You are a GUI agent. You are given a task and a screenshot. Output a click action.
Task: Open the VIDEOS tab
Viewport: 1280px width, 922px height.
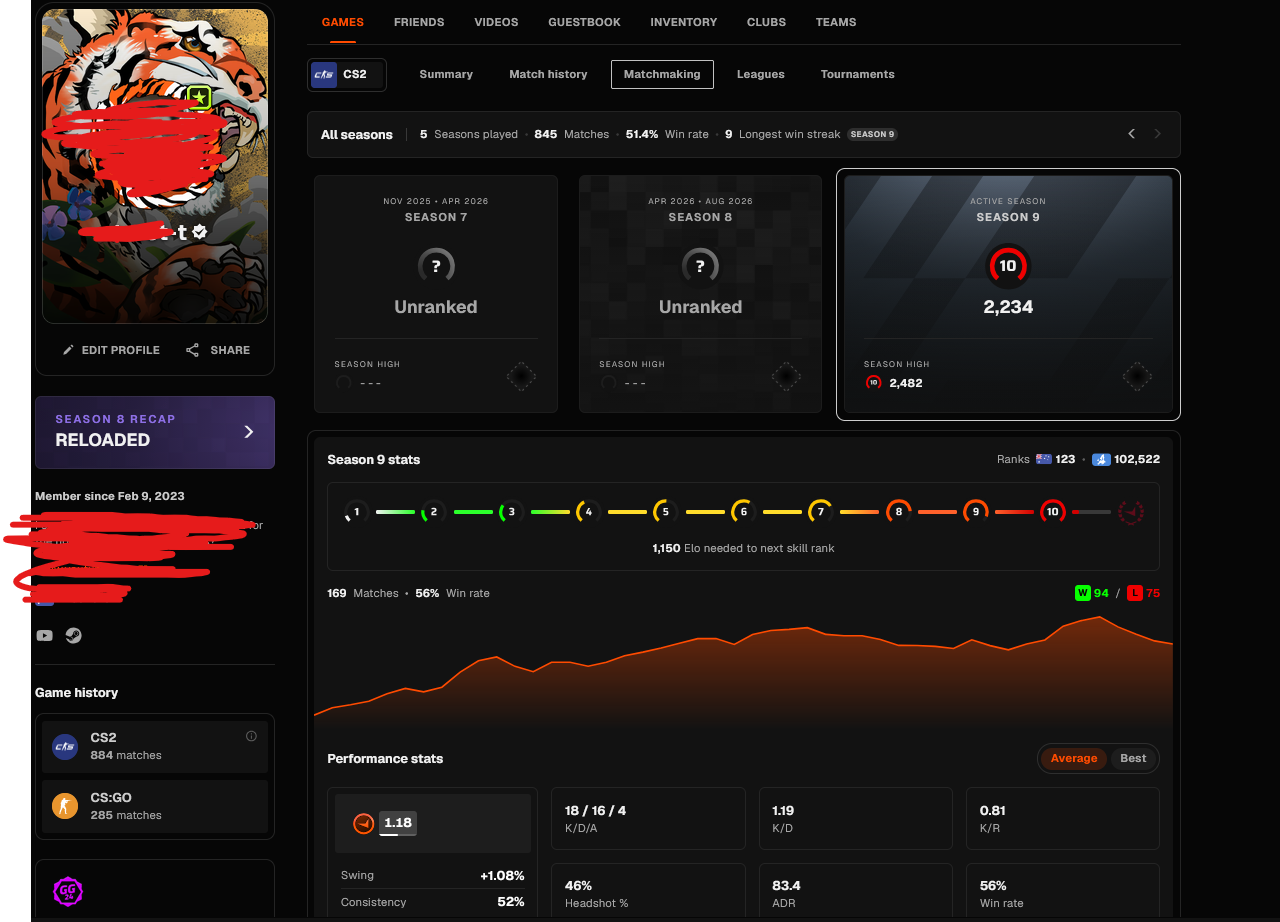[x=496, y=22]
